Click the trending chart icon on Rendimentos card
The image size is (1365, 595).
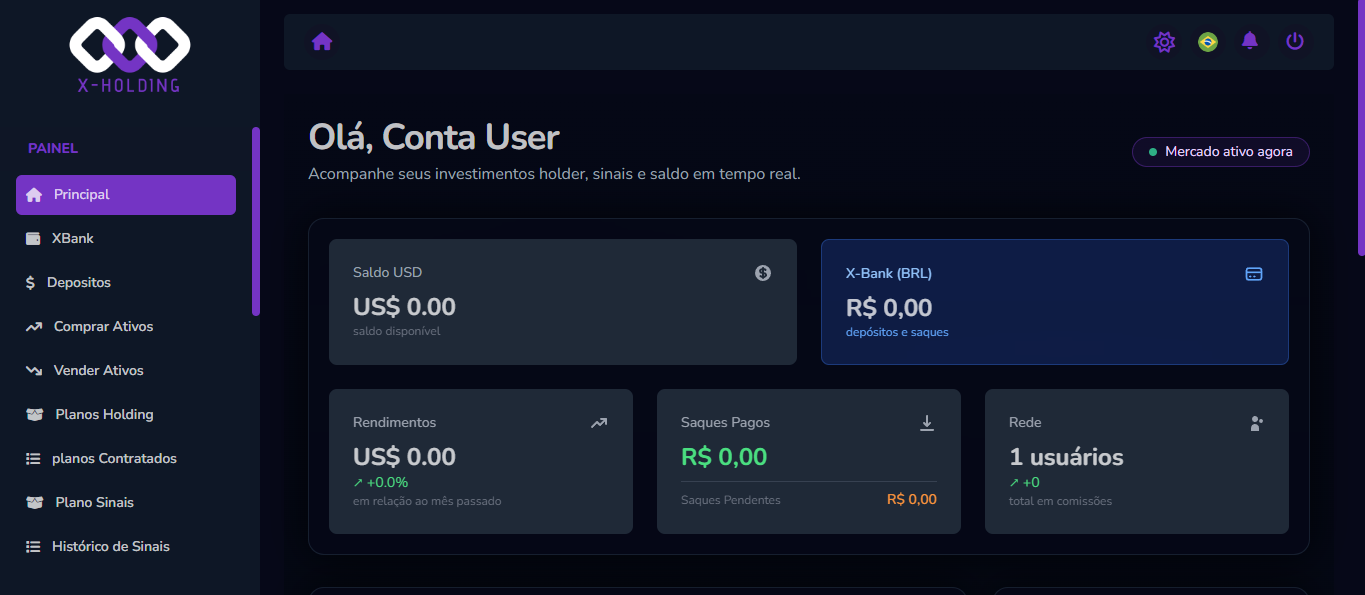point(598,422)
